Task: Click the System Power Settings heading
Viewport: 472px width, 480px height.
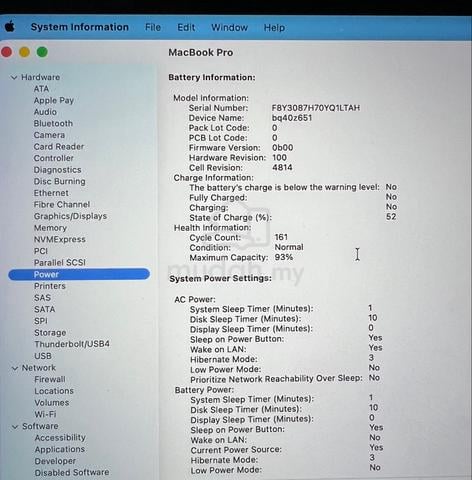Action: pyautogui.click(x=221, y=279)
